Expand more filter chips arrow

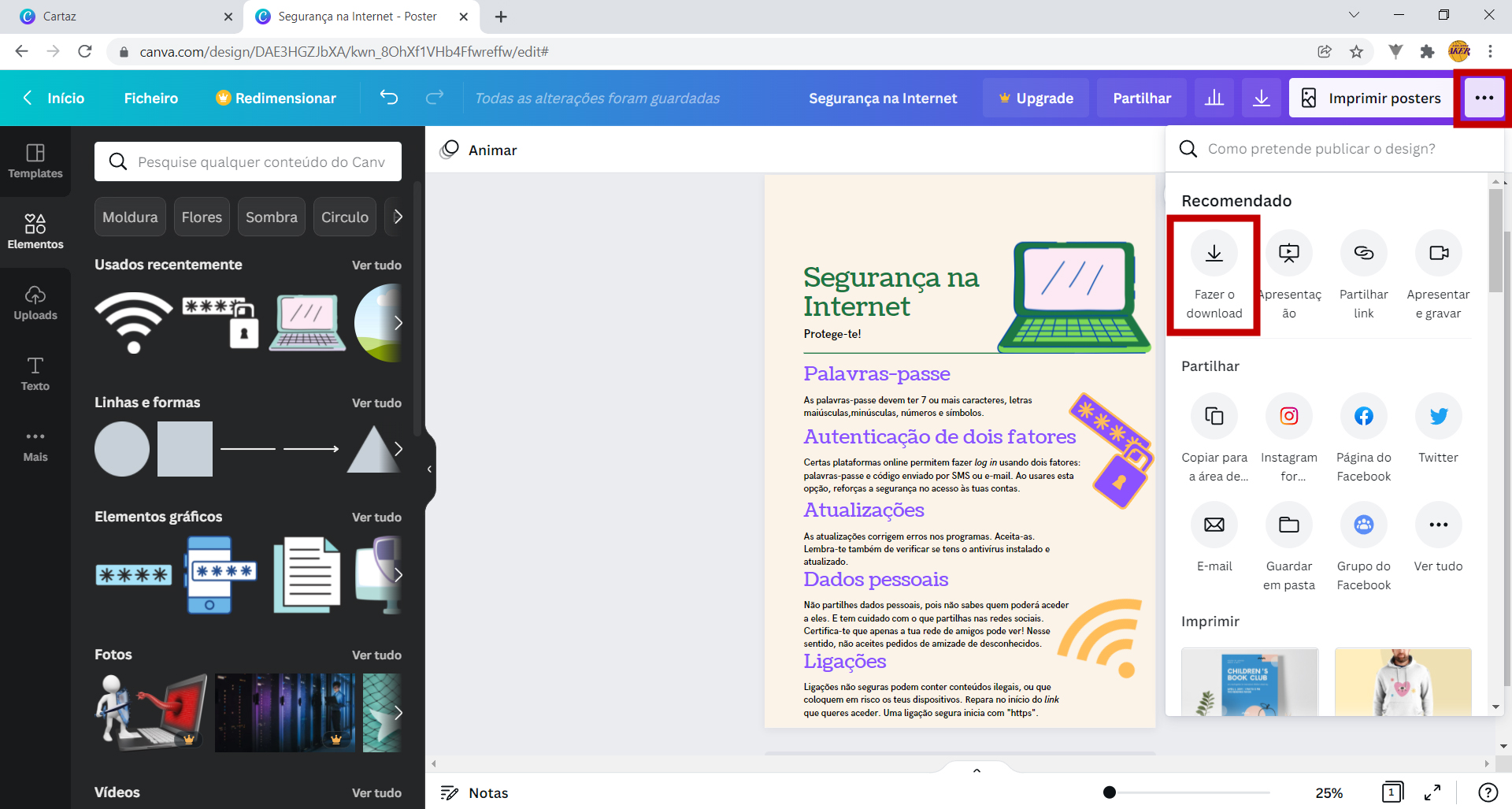398,217
